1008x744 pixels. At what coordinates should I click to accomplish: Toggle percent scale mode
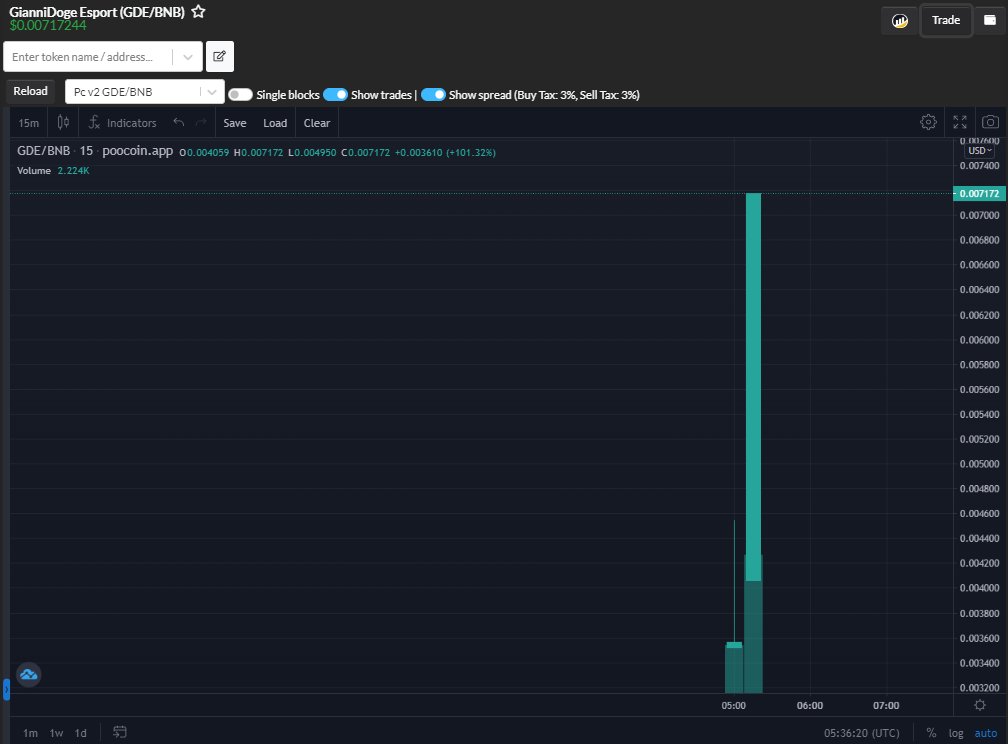click(930, 732)
